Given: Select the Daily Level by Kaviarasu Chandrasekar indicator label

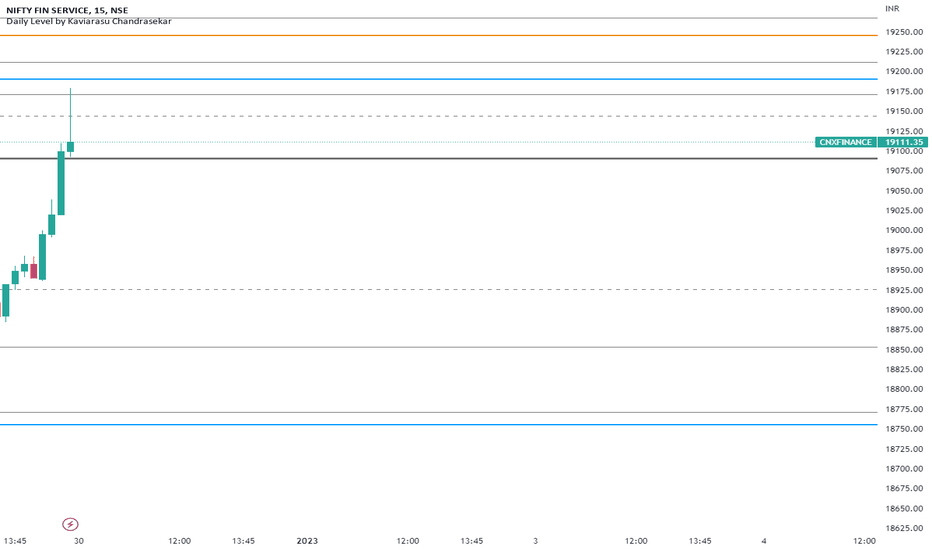Looking at the screenshot, I should (89, 21).
